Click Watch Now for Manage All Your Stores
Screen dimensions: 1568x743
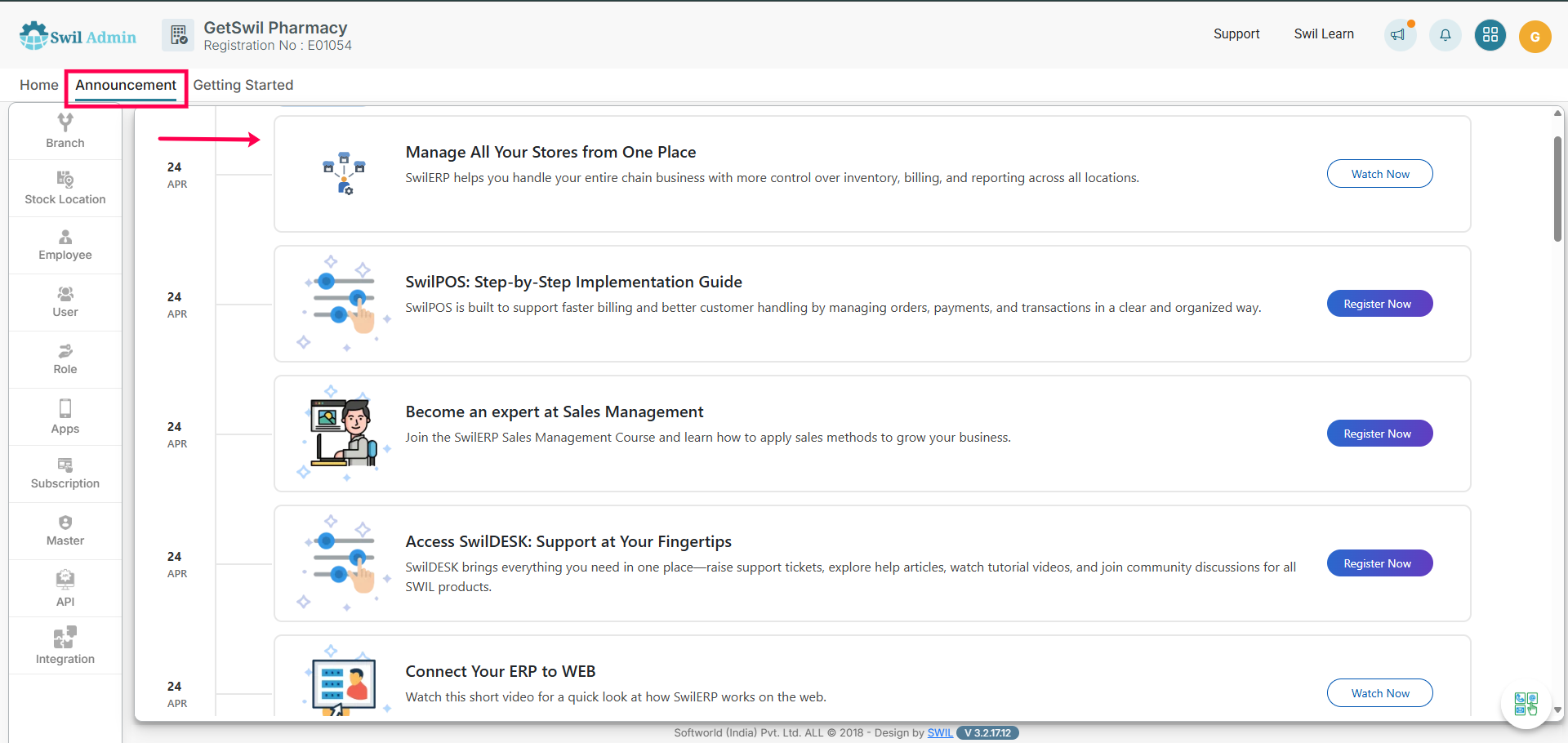click(x=1380, y=174)
